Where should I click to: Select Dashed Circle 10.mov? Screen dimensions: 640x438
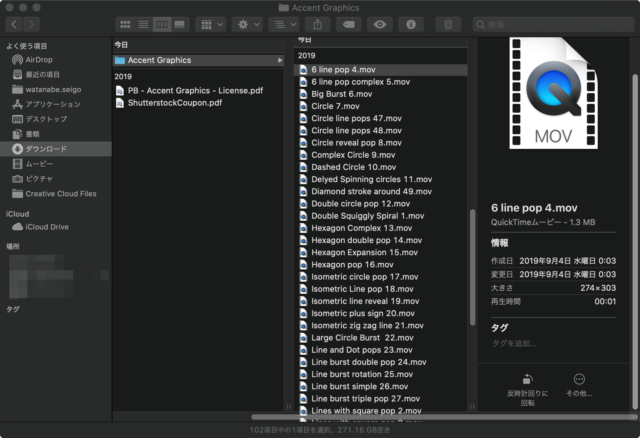click(380, 167)
